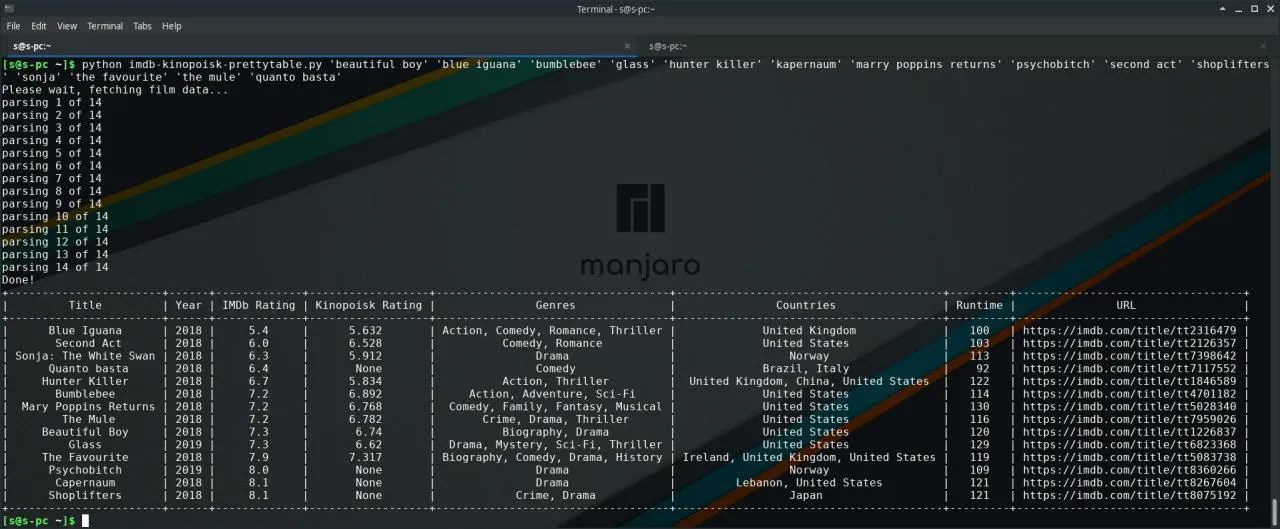Open the Edit menu
This screenshot has height=529, width=1280.
pos(38,26)
